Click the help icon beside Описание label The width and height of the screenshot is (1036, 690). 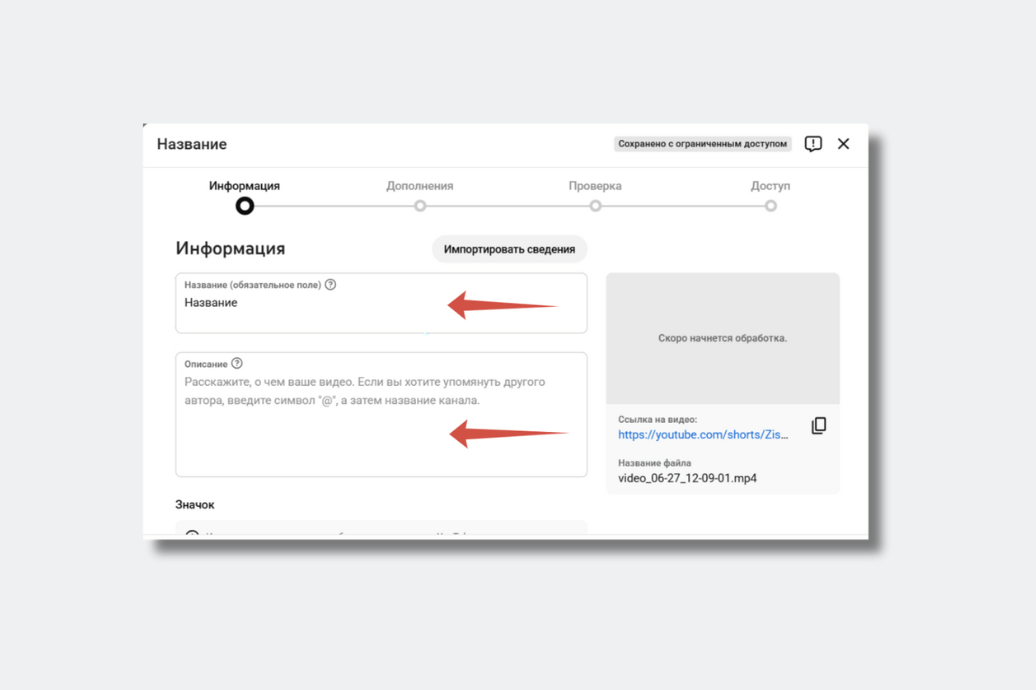pos(237,364)
